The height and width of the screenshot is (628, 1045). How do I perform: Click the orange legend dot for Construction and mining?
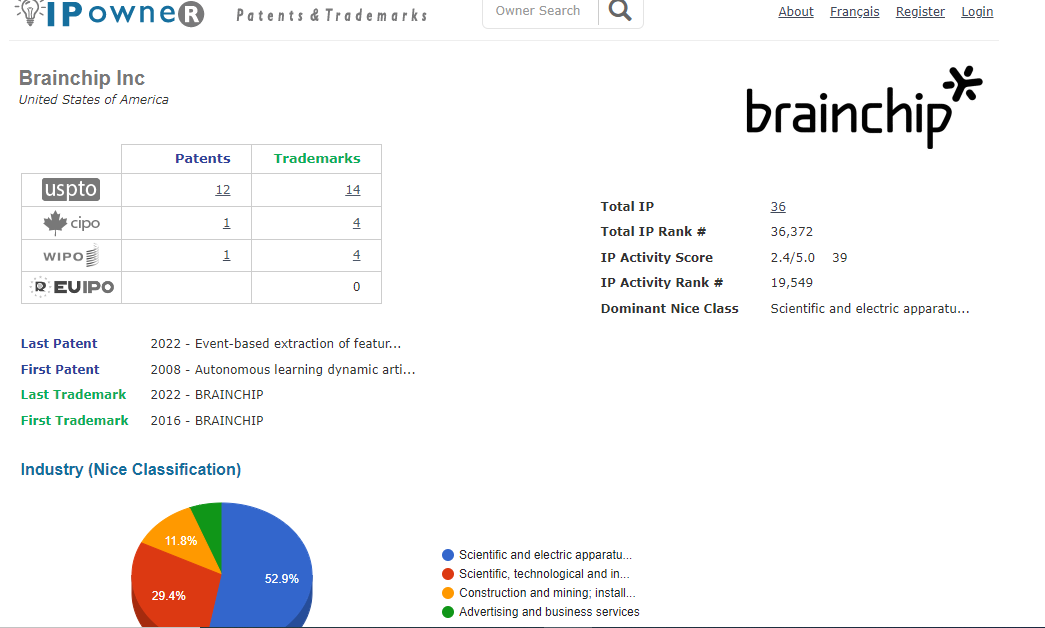point(448,593)
